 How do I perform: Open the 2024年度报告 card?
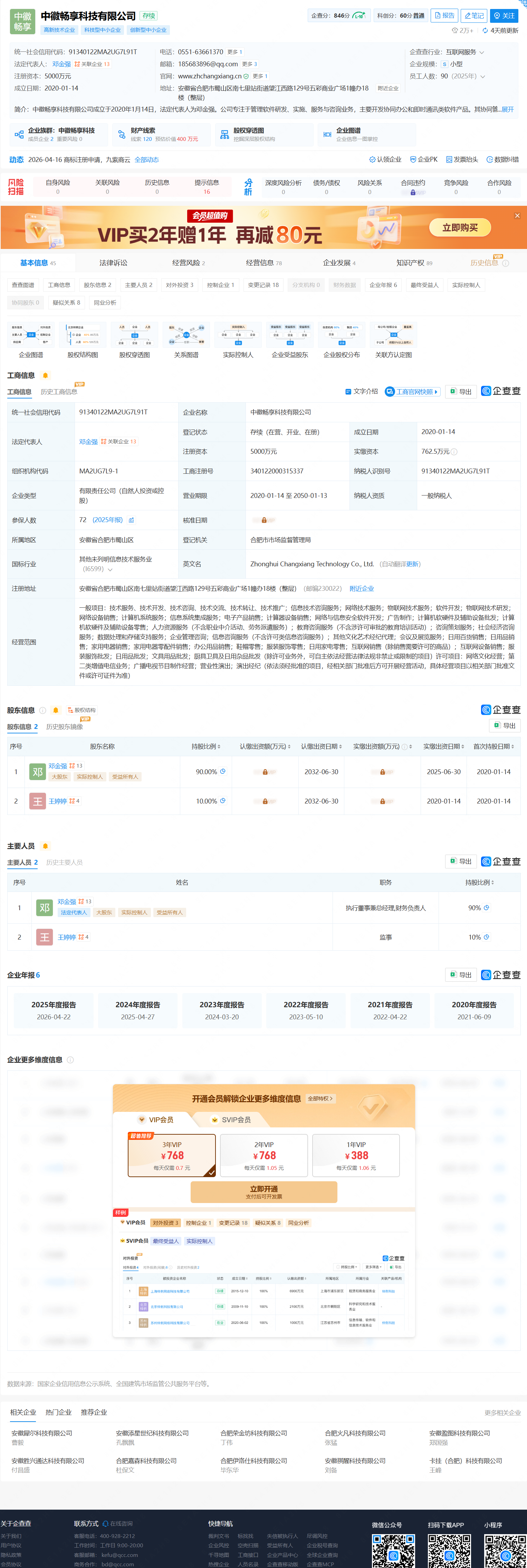tap(137, 1010)
